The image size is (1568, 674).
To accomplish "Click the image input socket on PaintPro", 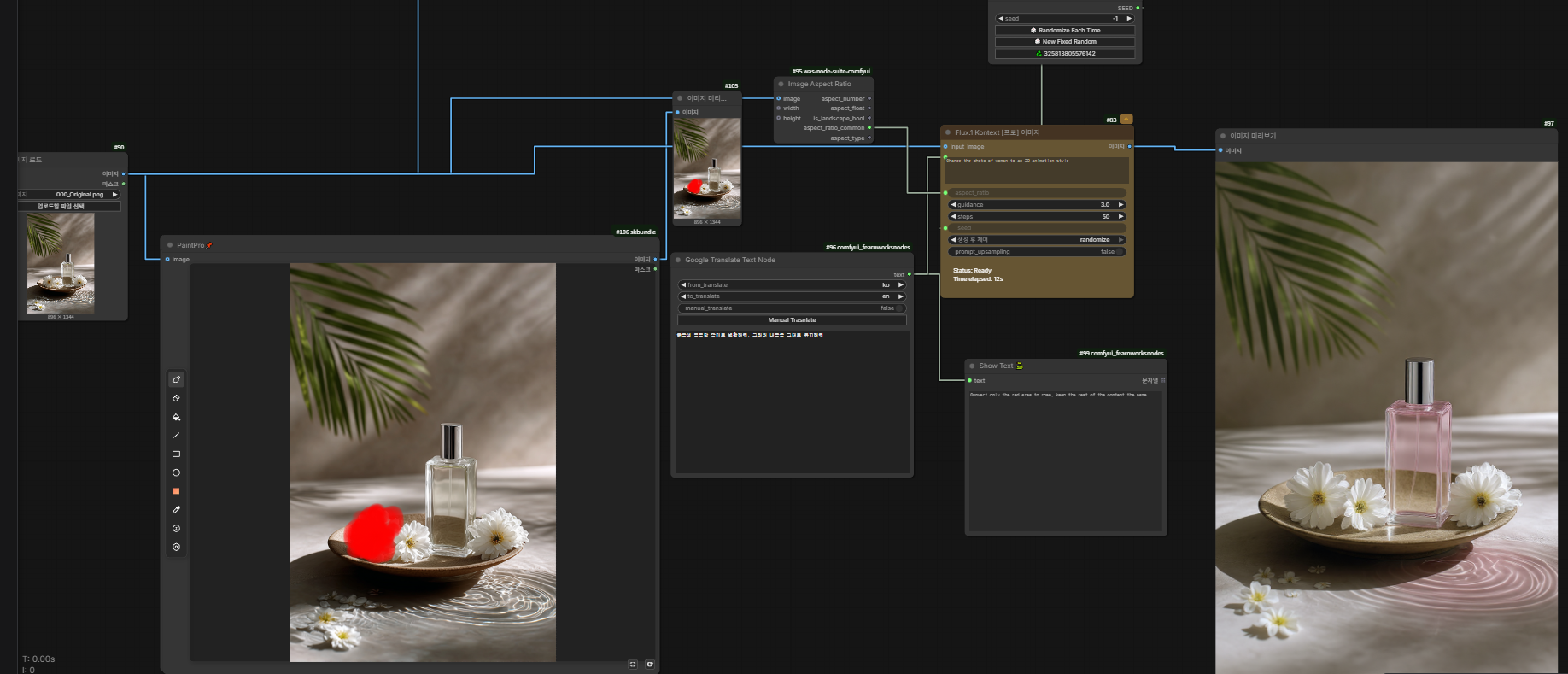I will (167, 259).
